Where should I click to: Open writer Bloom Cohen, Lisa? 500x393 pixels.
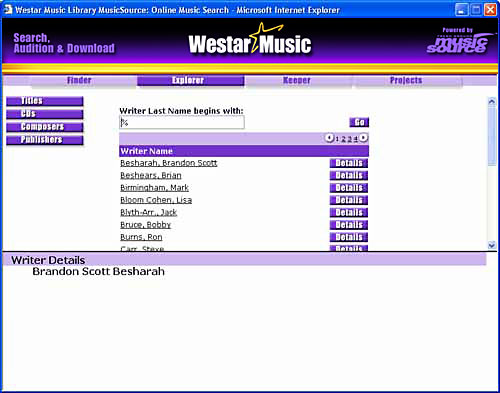(x=156, y=200)
